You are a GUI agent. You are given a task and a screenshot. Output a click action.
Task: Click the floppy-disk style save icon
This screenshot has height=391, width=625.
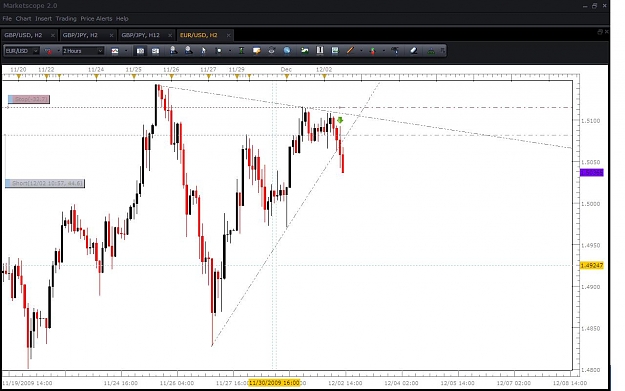tap(335, 51)
